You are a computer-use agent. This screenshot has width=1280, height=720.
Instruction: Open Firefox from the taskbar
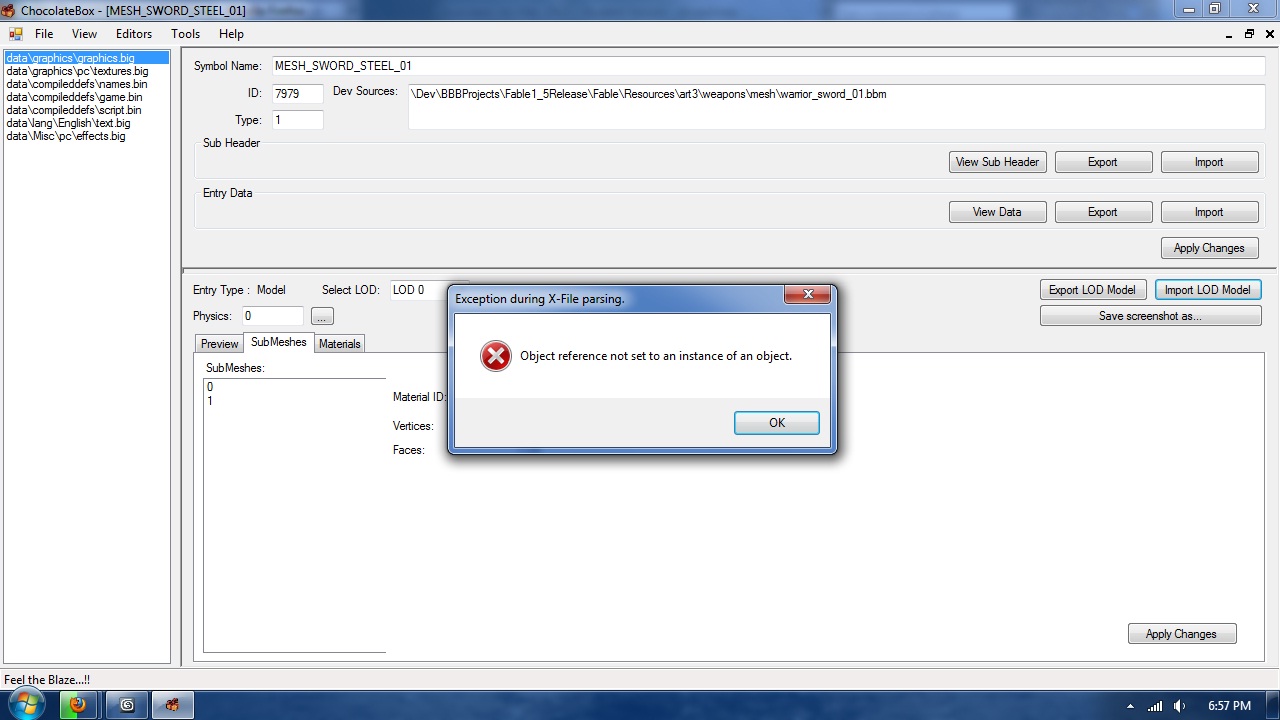point(78,704)
